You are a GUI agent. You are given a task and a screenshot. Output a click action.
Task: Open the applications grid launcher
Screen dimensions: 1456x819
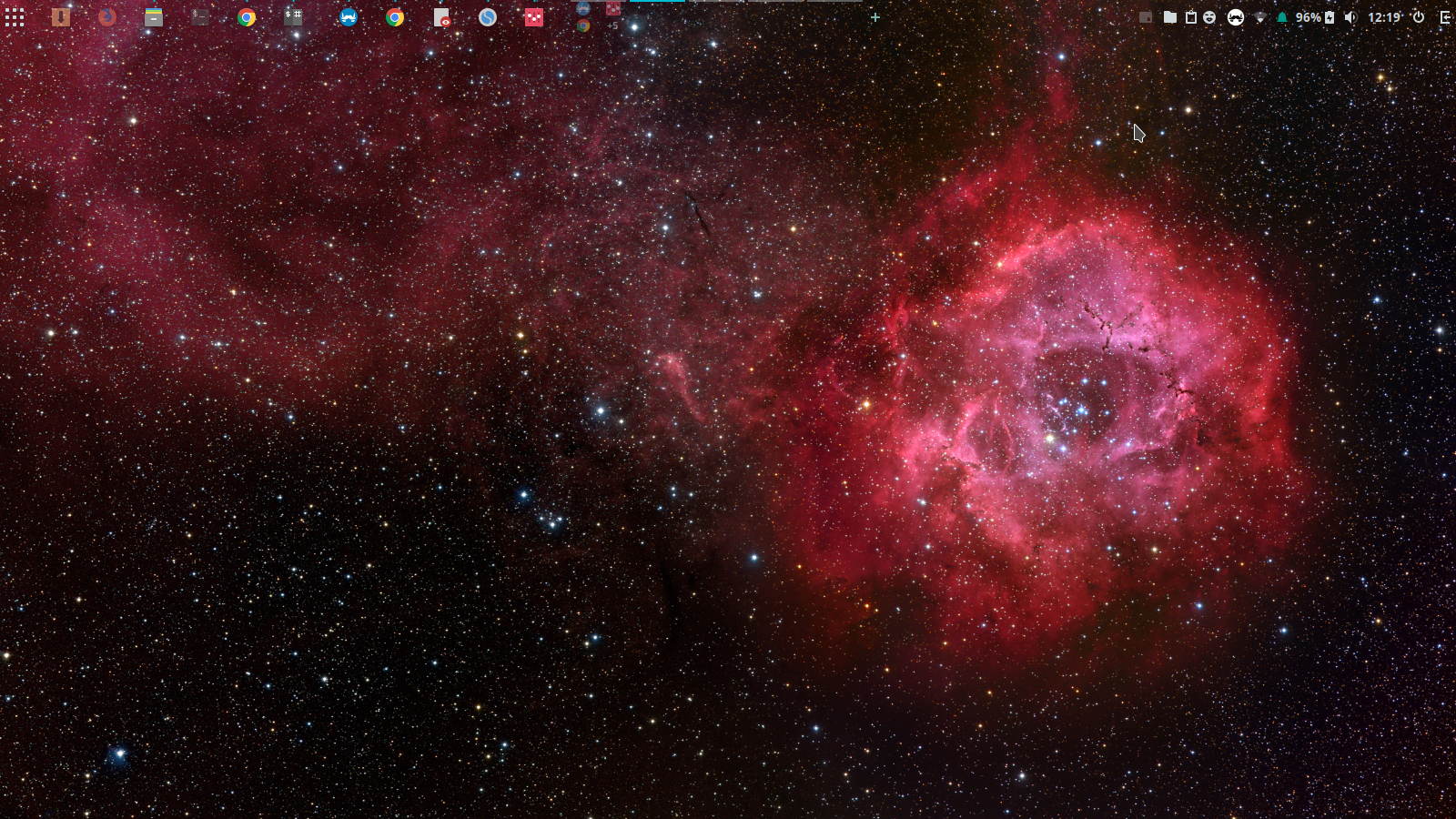pyautogui.click(x=15, y=17)
